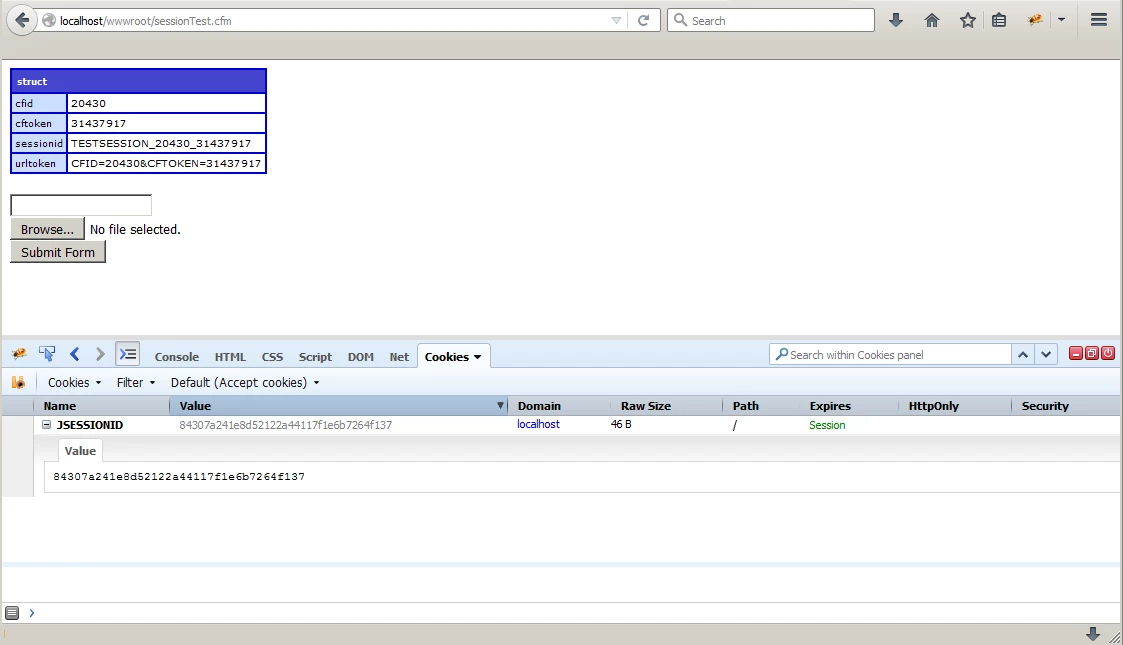Go to previous Firebug panel arrow
The height and width of the screenshot is (645, 1123).
click(x=74, y=354)
